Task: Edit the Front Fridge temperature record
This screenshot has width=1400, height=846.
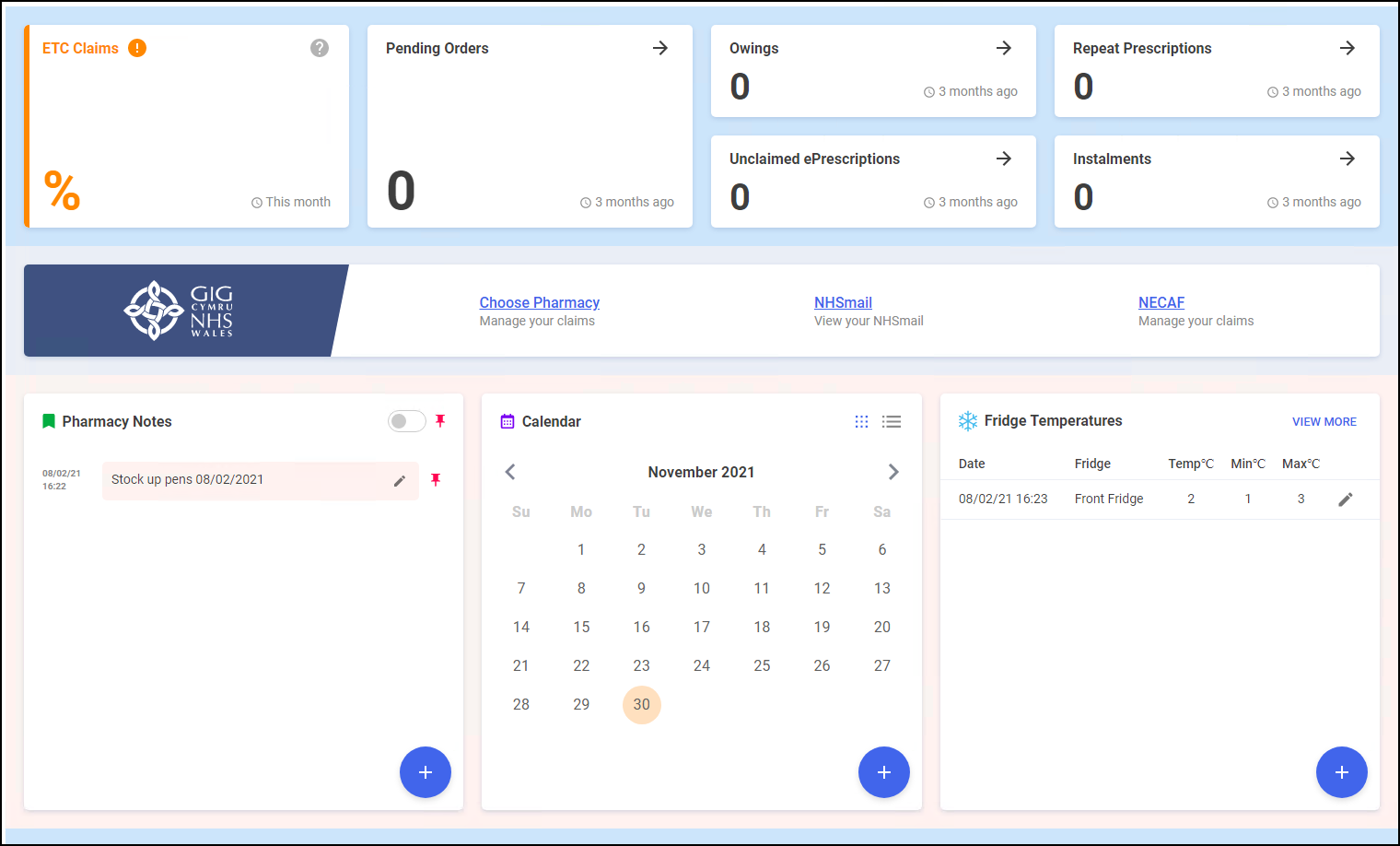Action: (1345, 499)
